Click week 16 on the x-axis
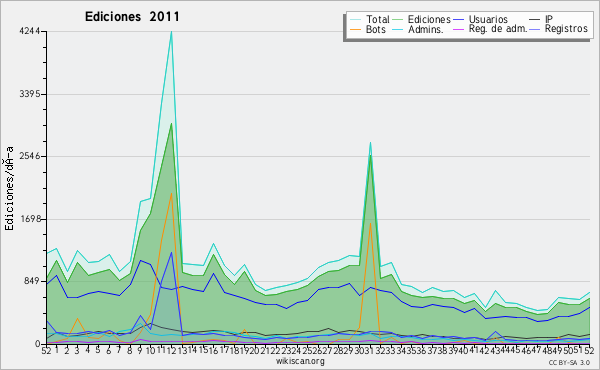 click(213, 350)
